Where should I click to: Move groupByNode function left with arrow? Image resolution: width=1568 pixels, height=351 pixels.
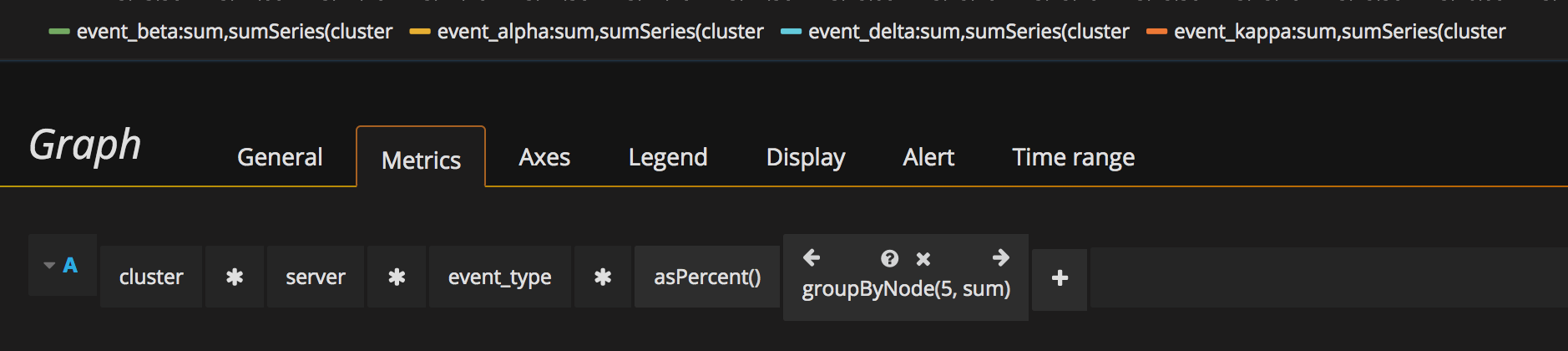click(812, 258)
